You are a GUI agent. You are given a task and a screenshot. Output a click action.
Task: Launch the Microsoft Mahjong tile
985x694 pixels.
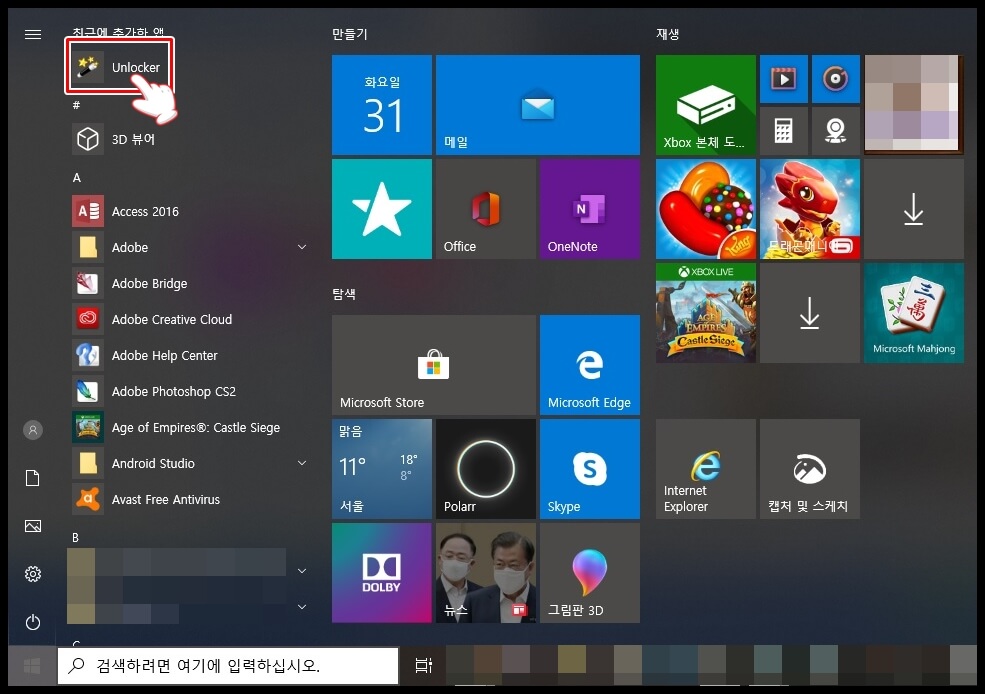[913, 313]
